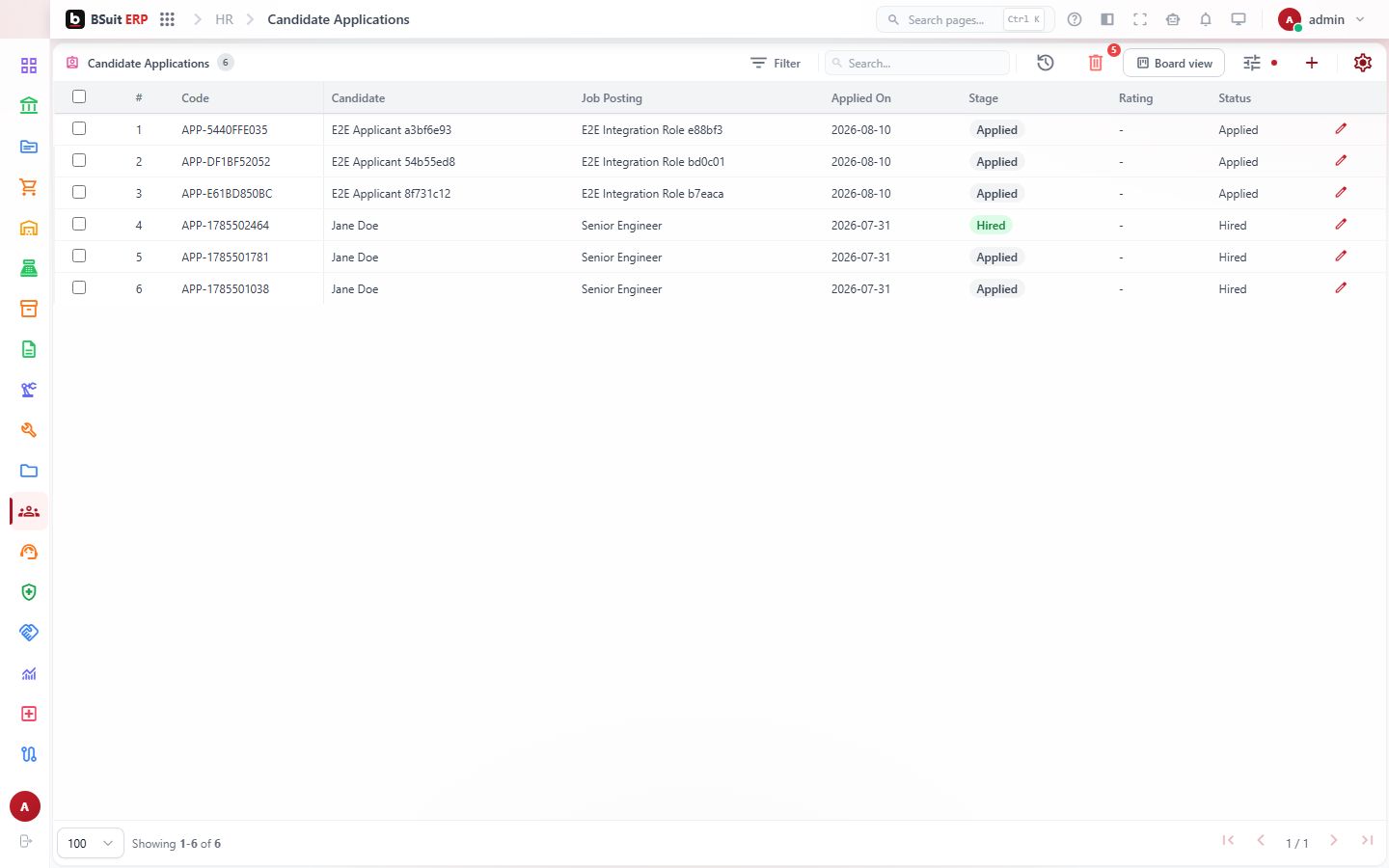Open the notifications bell
Viewport: 1389px width, 868px height.
pyautogui.click(x=1206, y=19)
